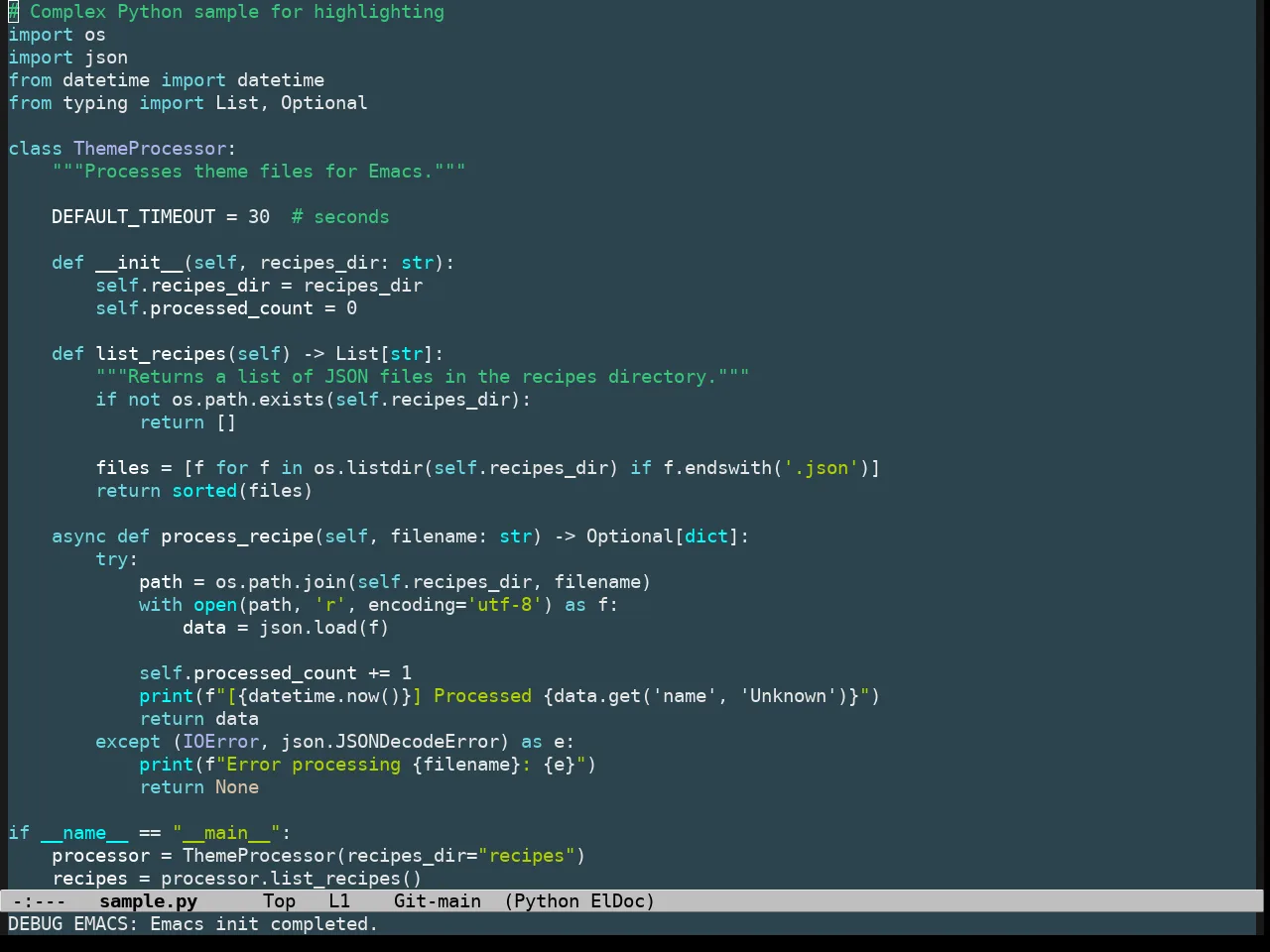Click the L1 line number indicator
Image resolution: width=1270 pixels, height=952 pixels.
pos(339,901)
